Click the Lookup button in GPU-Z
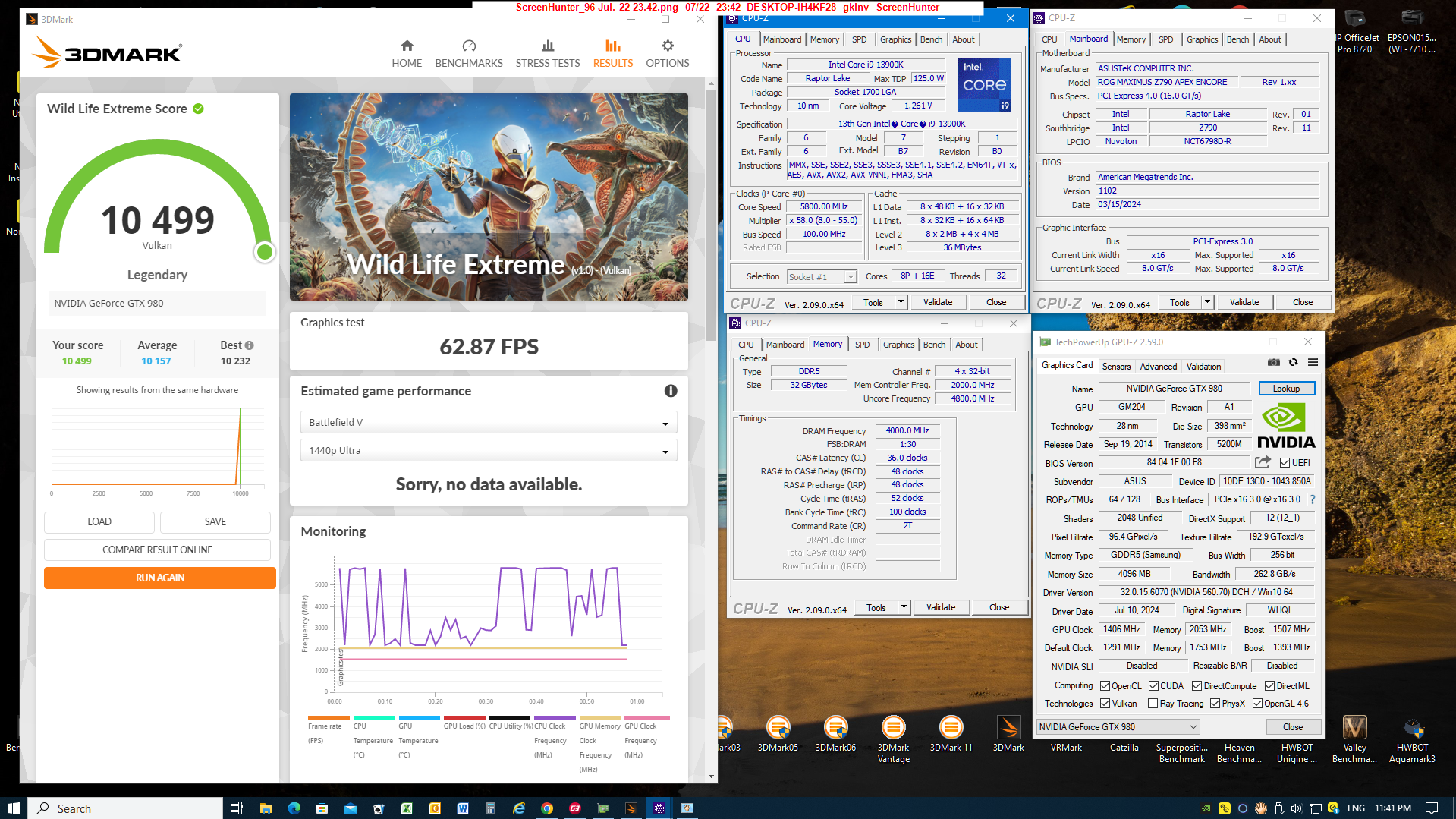The image size is (1456, 819). 1286,389
